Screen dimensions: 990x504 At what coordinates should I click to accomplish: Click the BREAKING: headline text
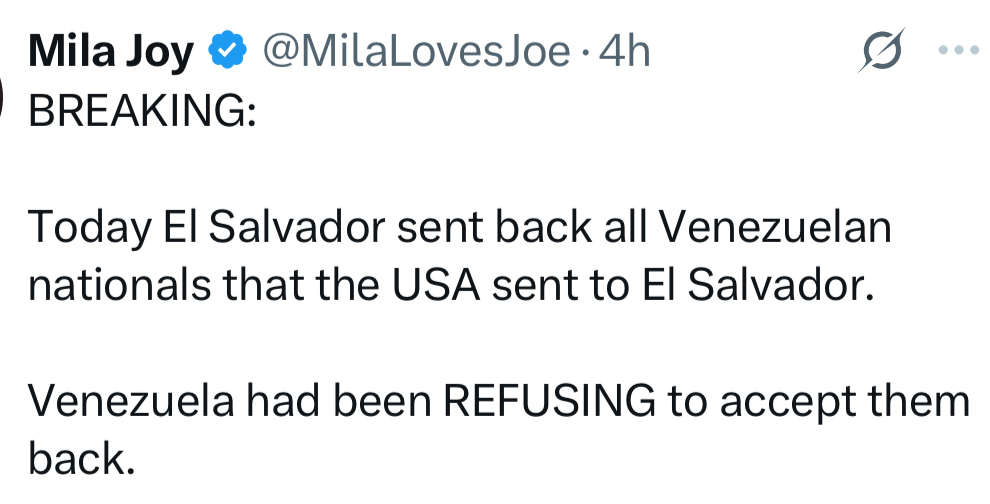point(142,110)
